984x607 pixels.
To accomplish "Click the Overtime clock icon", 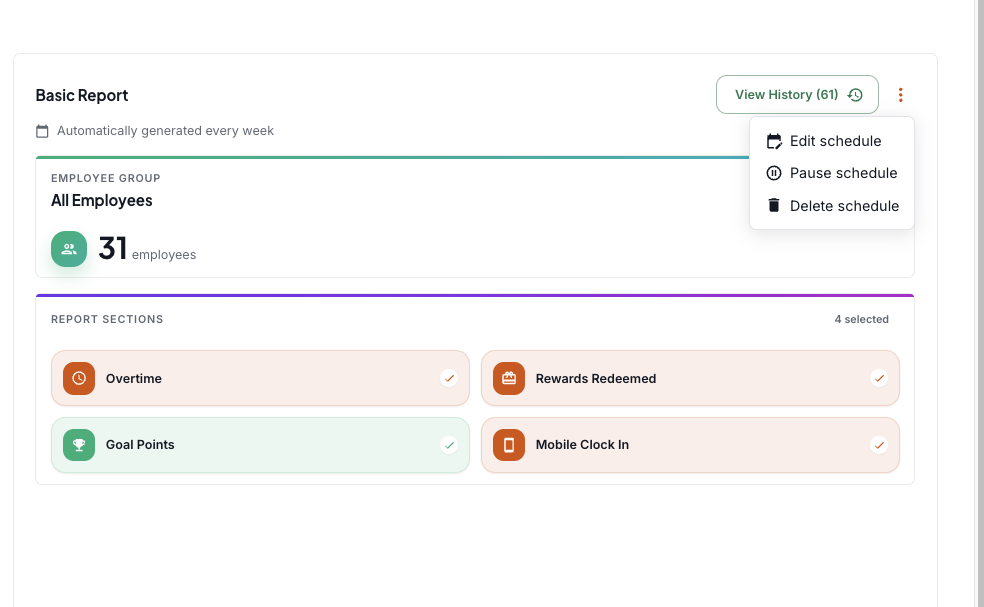I will tap(79, 379).
